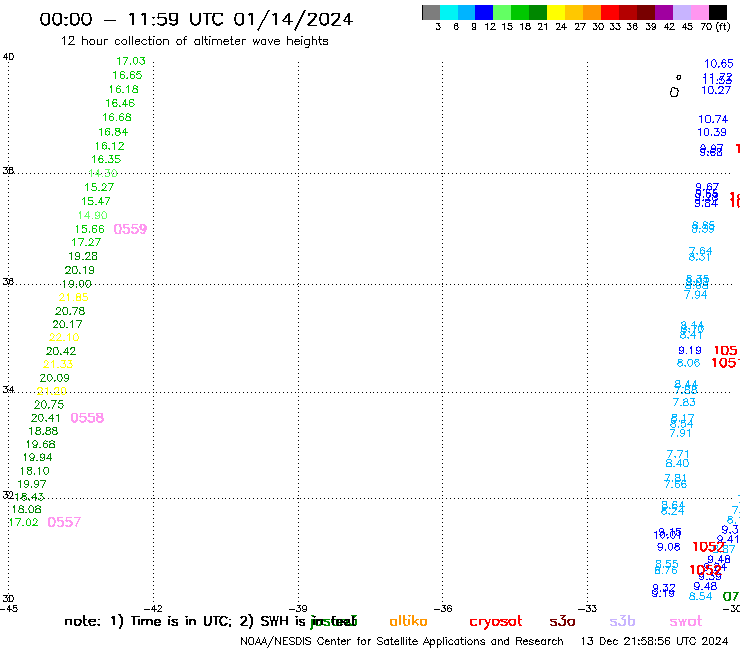Screen dimensions: 740x650
Task: Click the wave height value 16.35
Action: pyautogui.click(x=106, y=159)
